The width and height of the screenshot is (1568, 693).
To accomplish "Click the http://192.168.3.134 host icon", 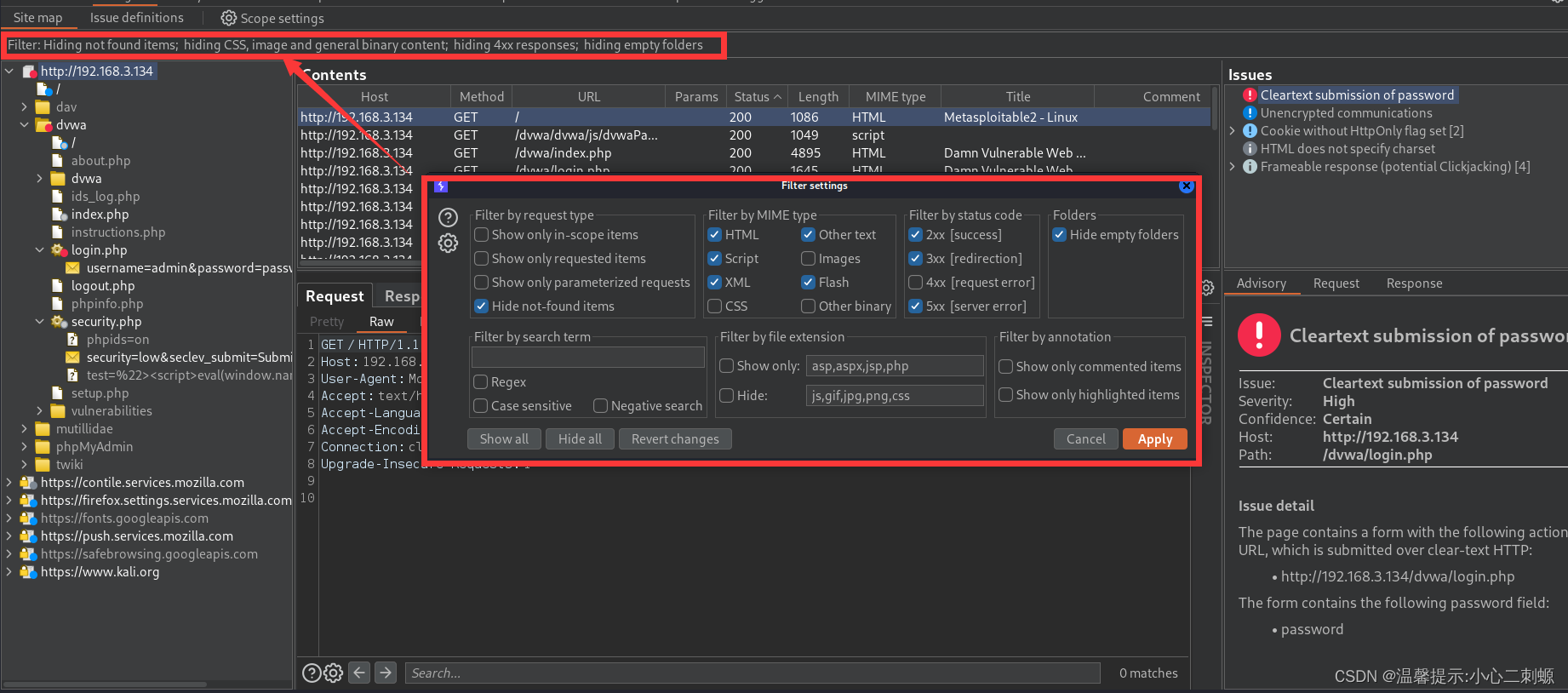I will click(29, 72).
